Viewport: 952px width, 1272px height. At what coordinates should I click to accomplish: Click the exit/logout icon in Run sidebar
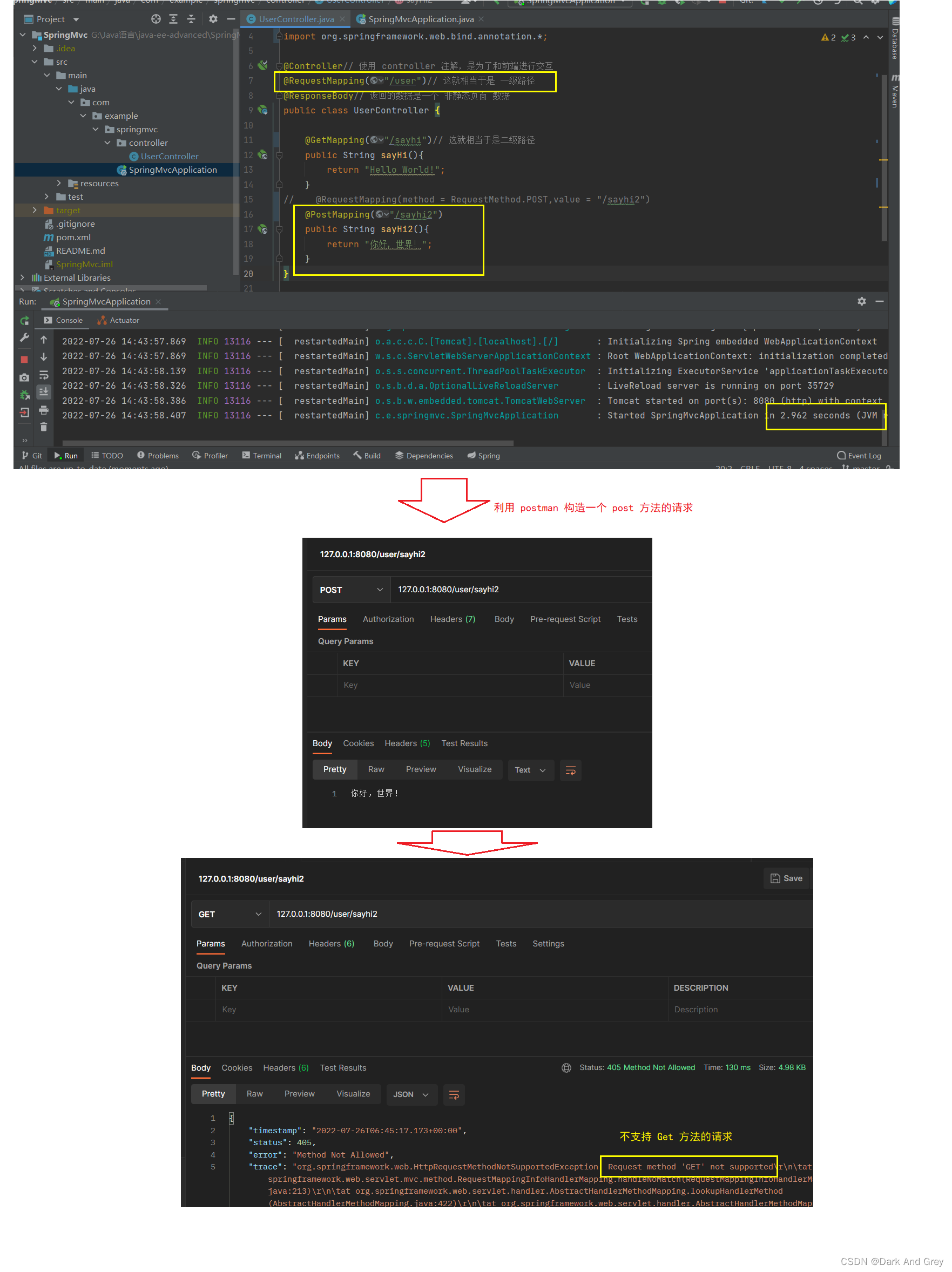pyautogui.click(x=24, y=413)
